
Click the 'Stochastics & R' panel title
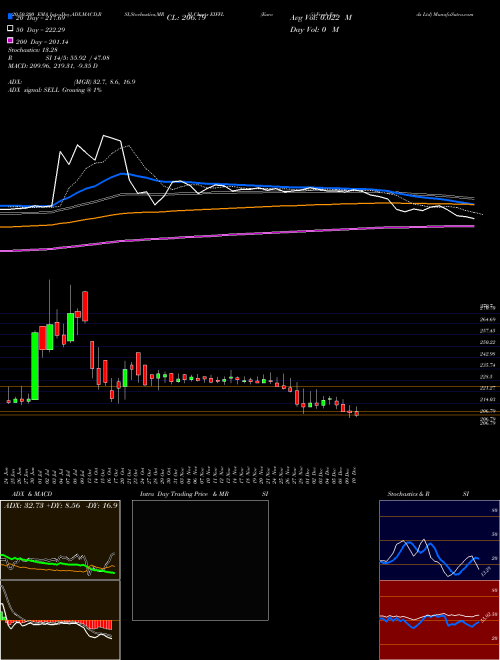coord(408,494)
